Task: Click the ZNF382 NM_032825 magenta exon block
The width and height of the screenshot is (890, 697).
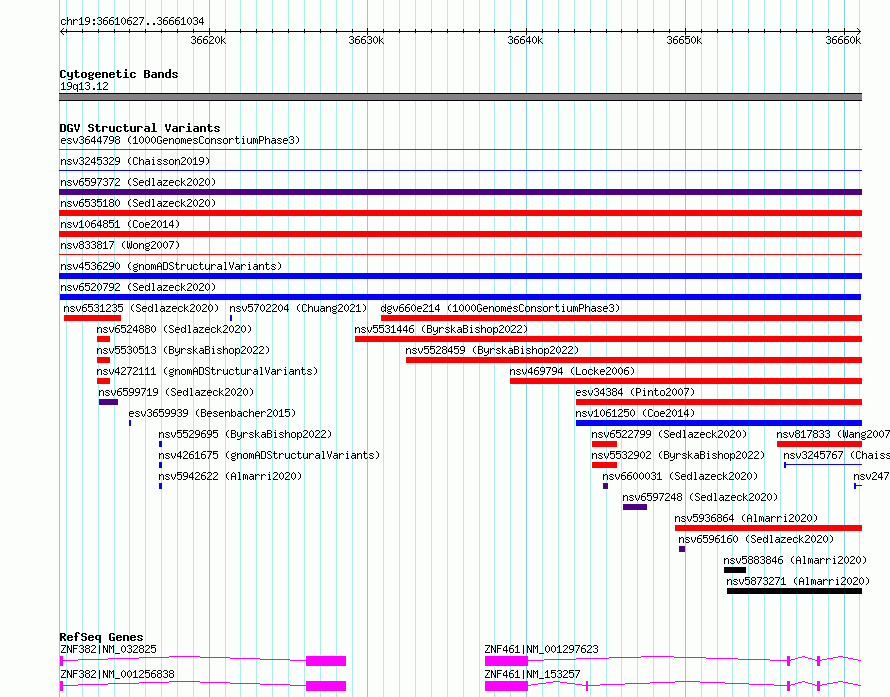Action: [x=326, y=661]
